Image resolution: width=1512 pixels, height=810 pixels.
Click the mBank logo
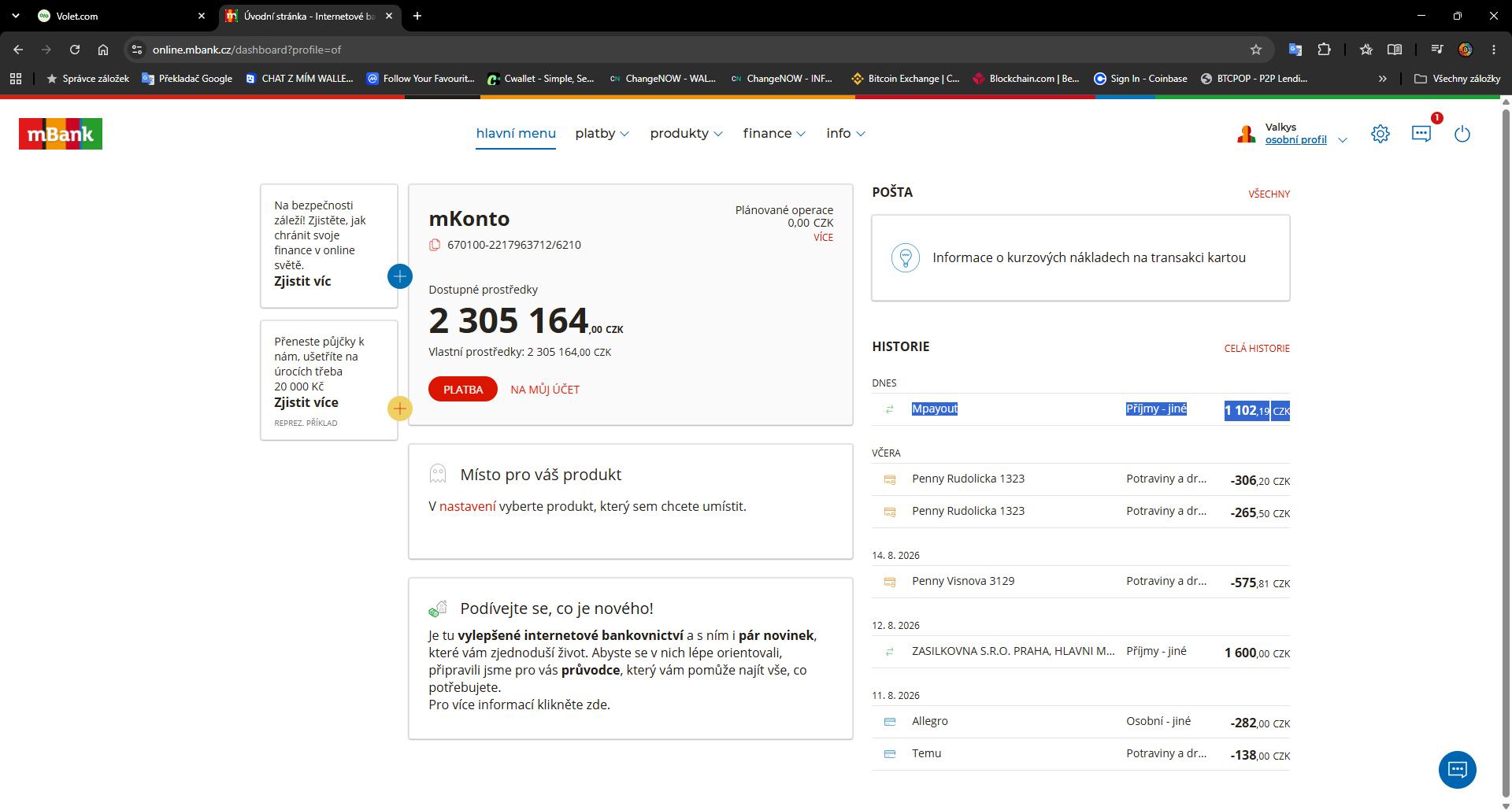click(61, 134)
